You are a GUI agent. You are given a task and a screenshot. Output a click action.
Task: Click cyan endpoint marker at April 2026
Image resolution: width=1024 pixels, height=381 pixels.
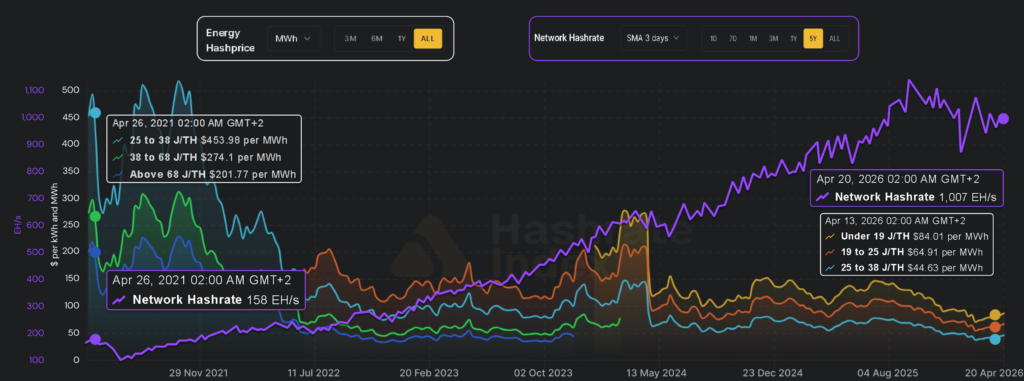tap(995, 339)
